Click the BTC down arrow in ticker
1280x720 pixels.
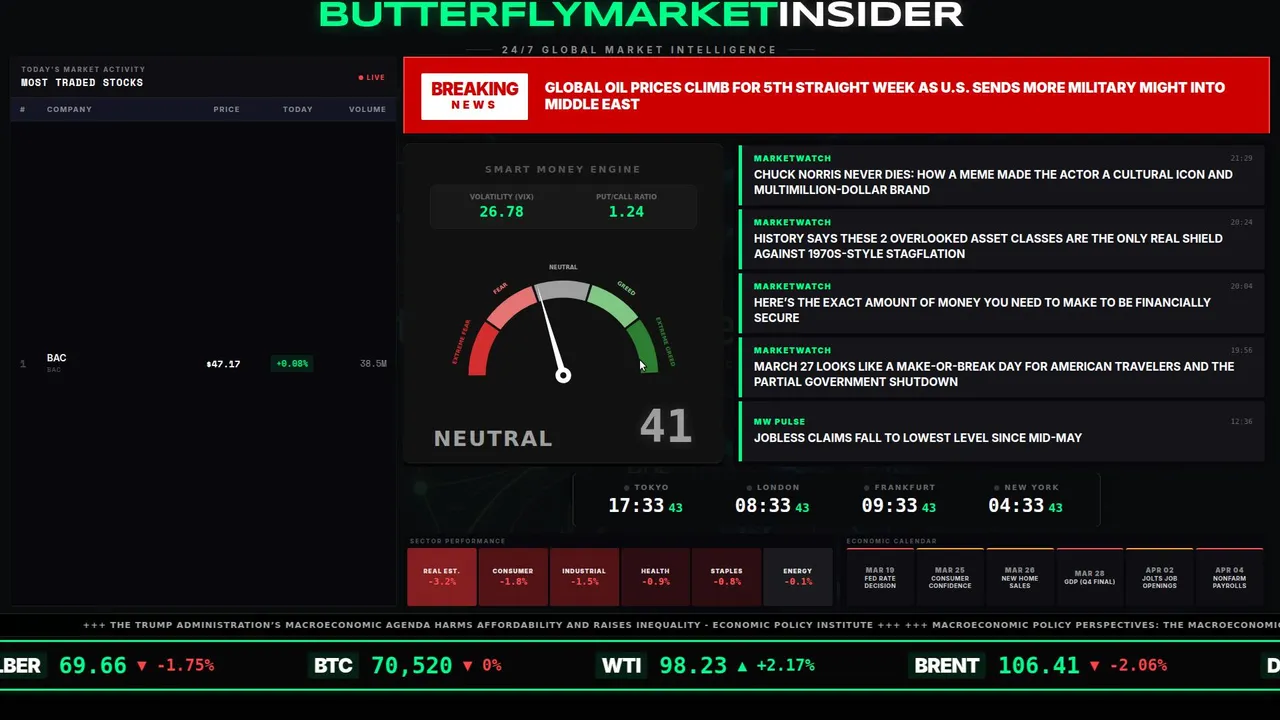pos(467,666)
